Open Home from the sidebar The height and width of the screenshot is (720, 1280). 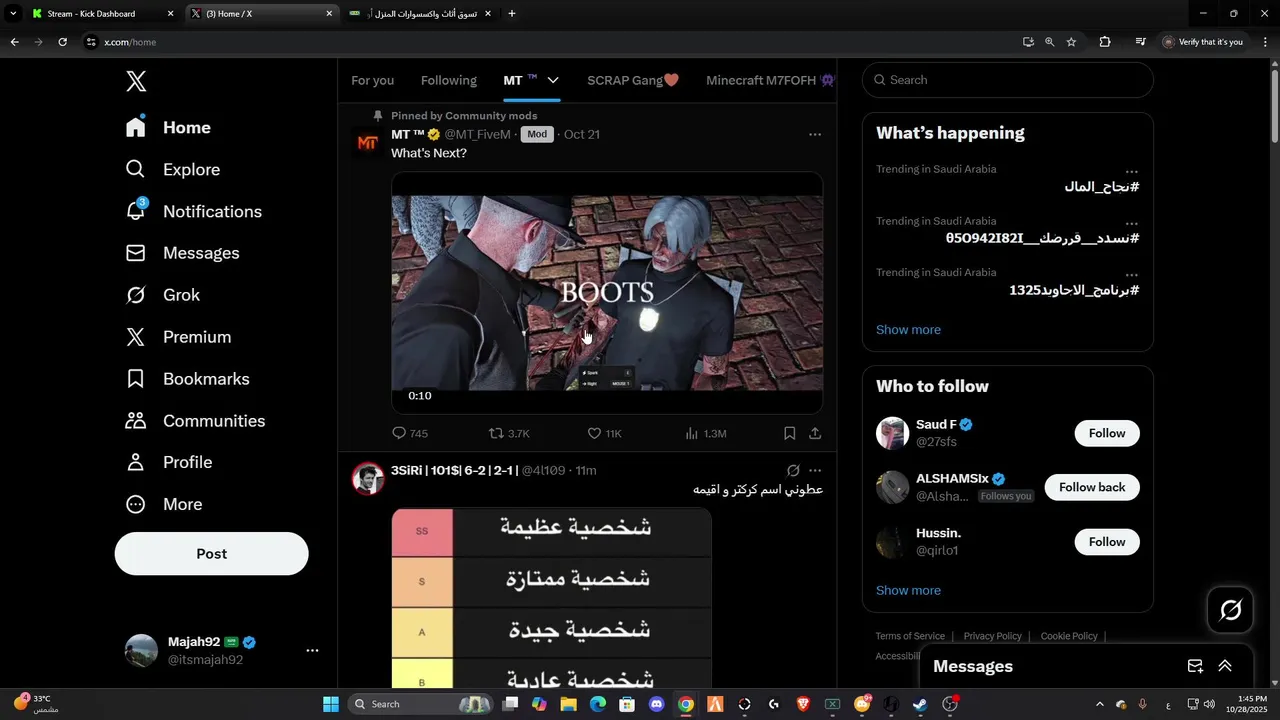click(x=168, y=128)
